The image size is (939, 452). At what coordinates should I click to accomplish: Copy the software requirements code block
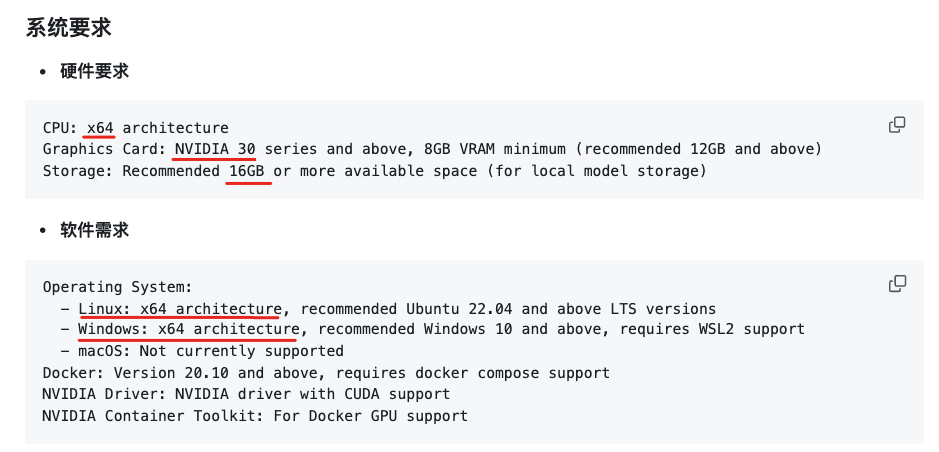point(897,284)
